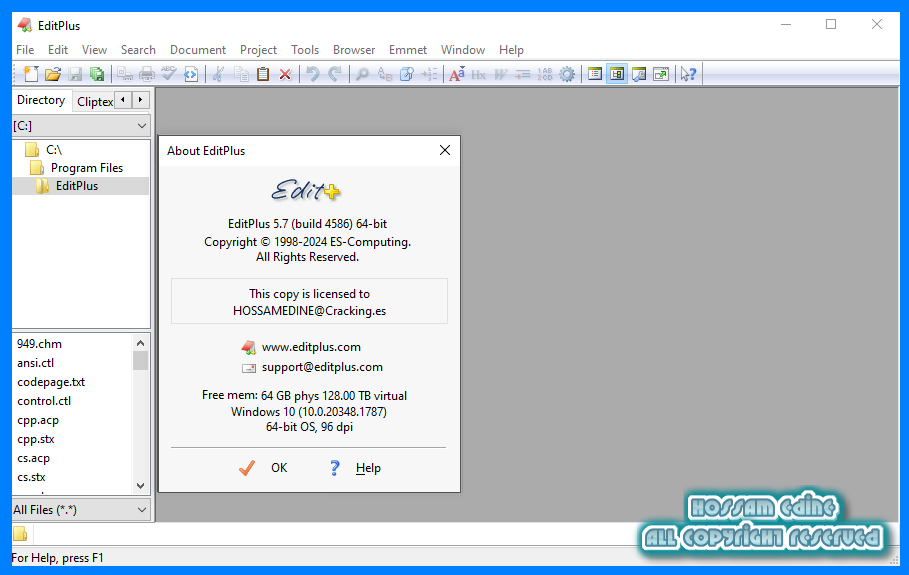Screen dimensions: 909x575
Task: Open the Edit menu
Action: point(57,50)
